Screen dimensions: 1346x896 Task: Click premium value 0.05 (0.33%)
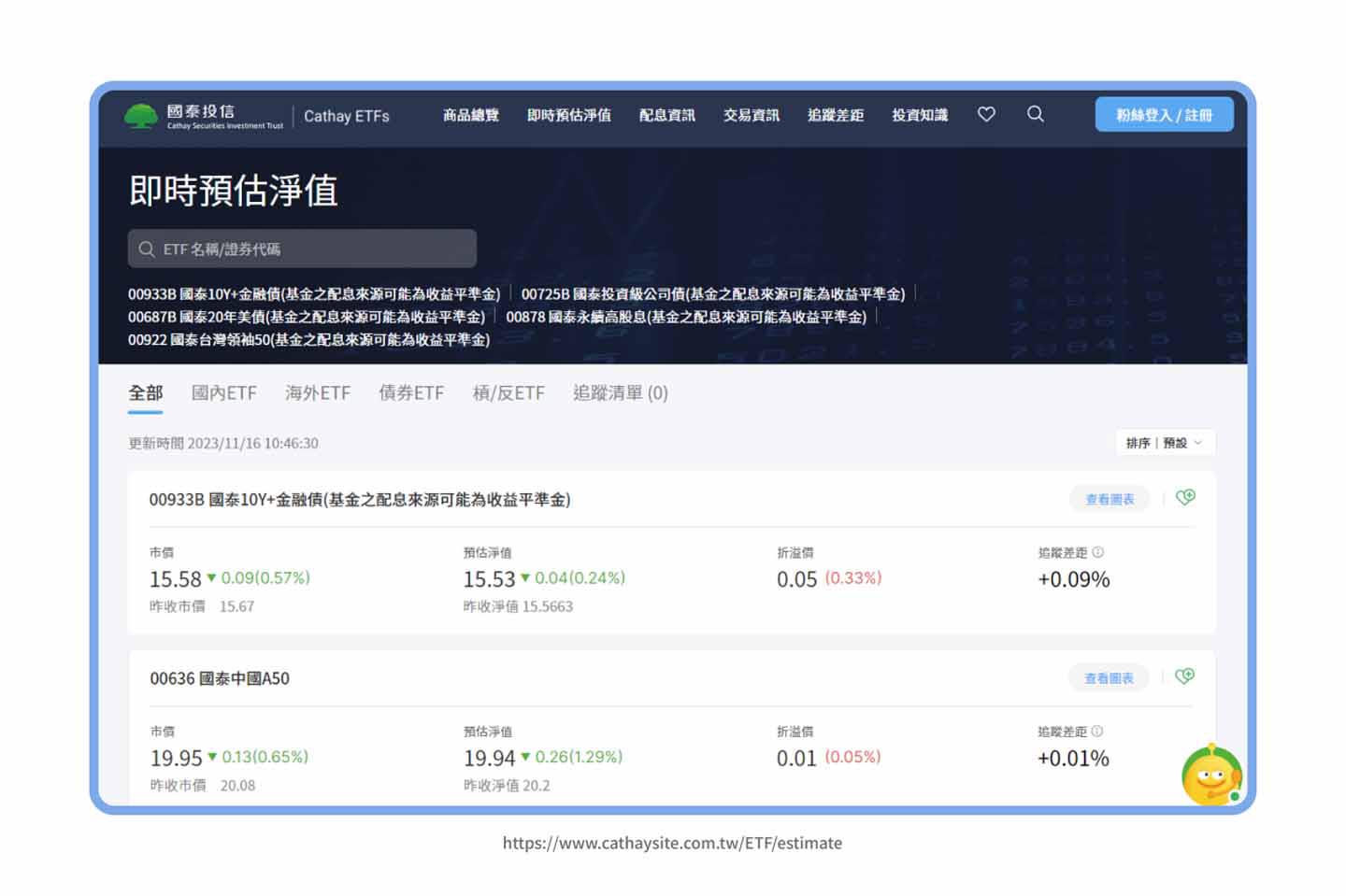click(x=829, y=579)
